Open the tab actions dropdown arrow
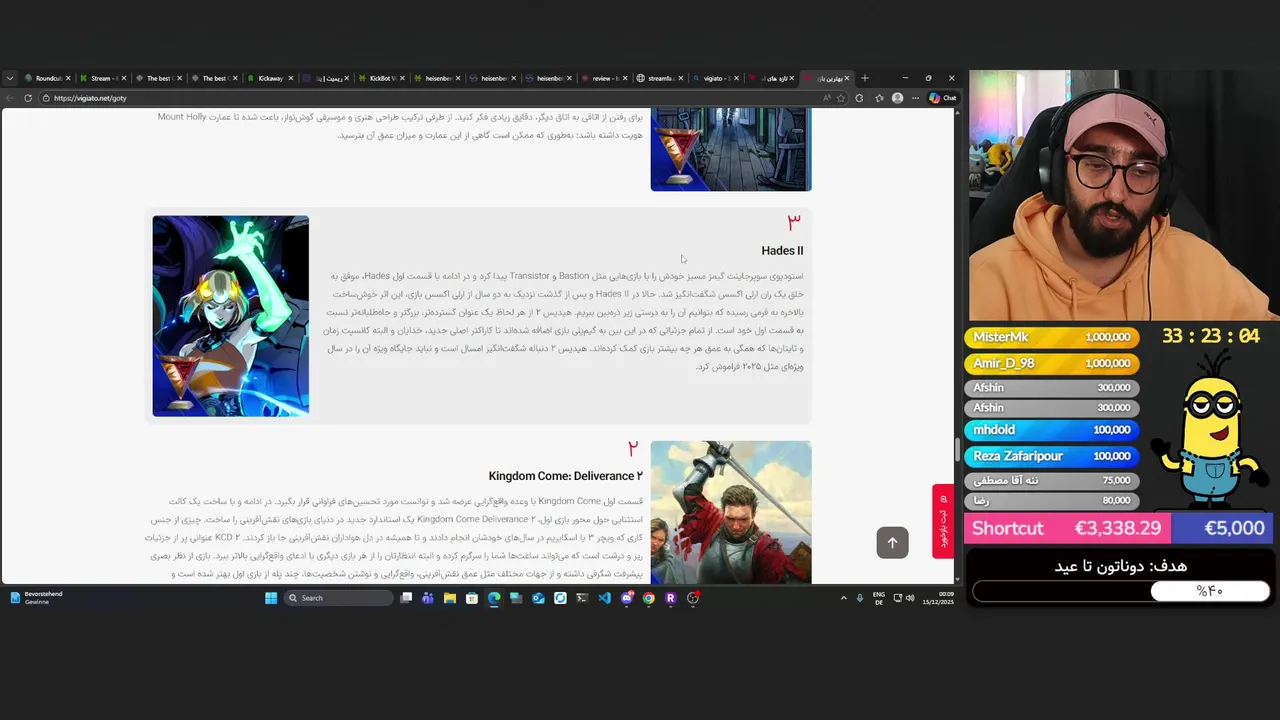This screenshot has height=720, width=1280. [9, 78]
